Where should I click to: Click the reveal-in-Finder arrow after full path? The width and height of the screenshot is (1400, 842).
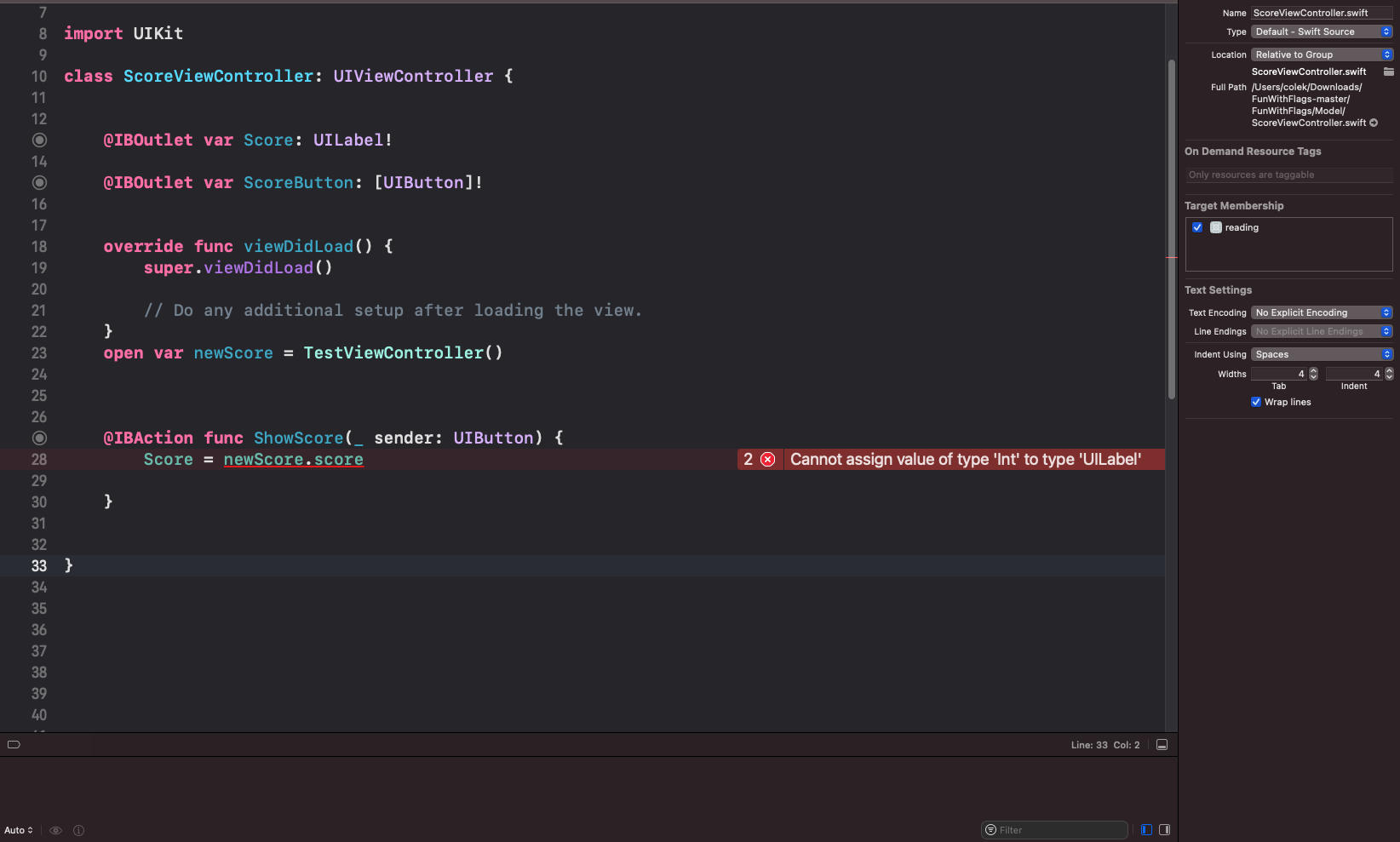click(x=1374, y=123)
